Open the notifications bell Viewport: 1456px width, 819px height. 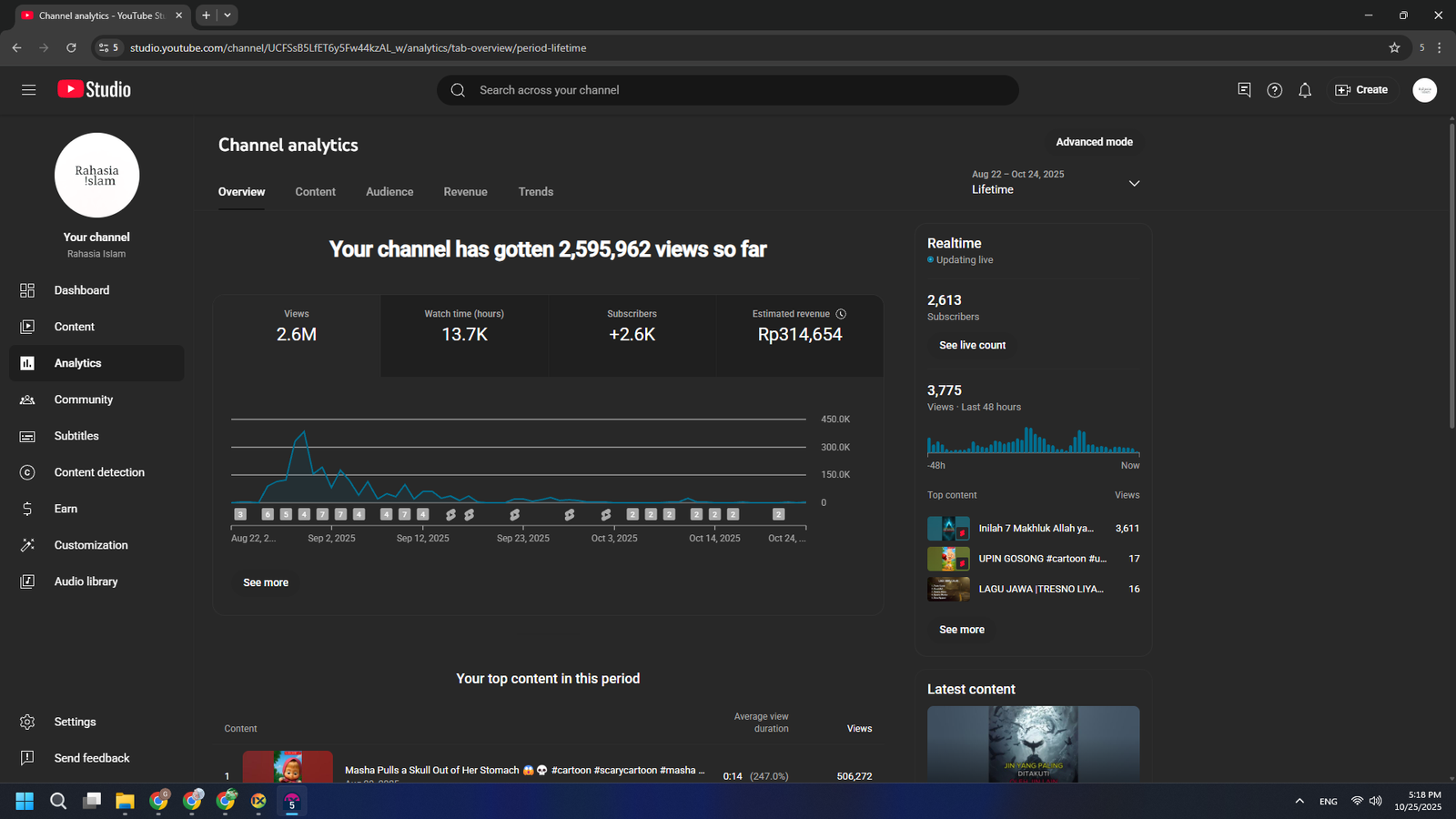click(1305, 90)
